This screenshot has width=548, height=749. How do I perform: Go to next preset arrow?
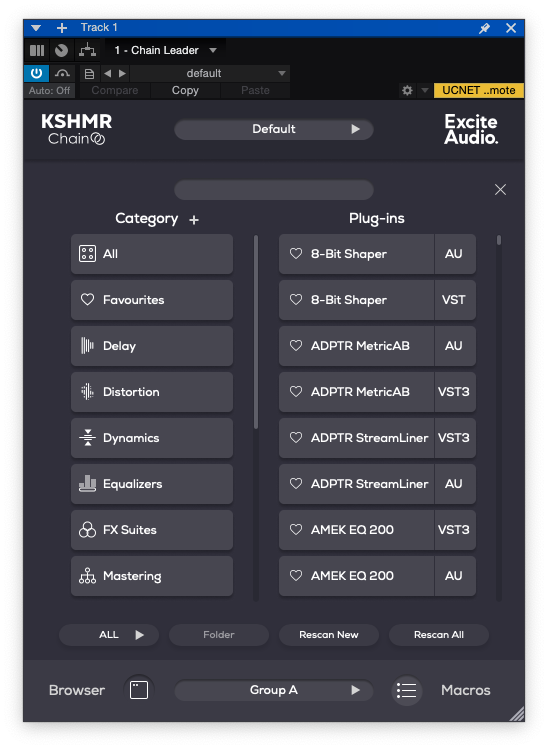coord(122,73)
